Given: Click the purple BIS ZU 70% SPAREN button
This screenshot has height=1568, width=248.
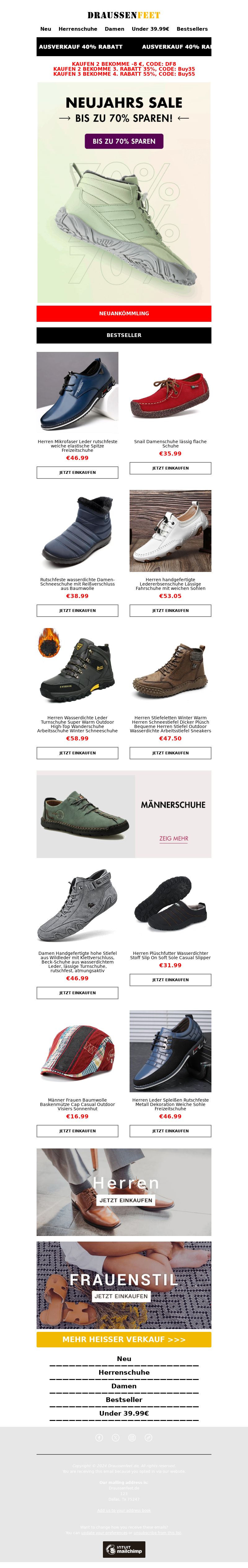Looking at the screenshot, I should click(x=124, y=141).
